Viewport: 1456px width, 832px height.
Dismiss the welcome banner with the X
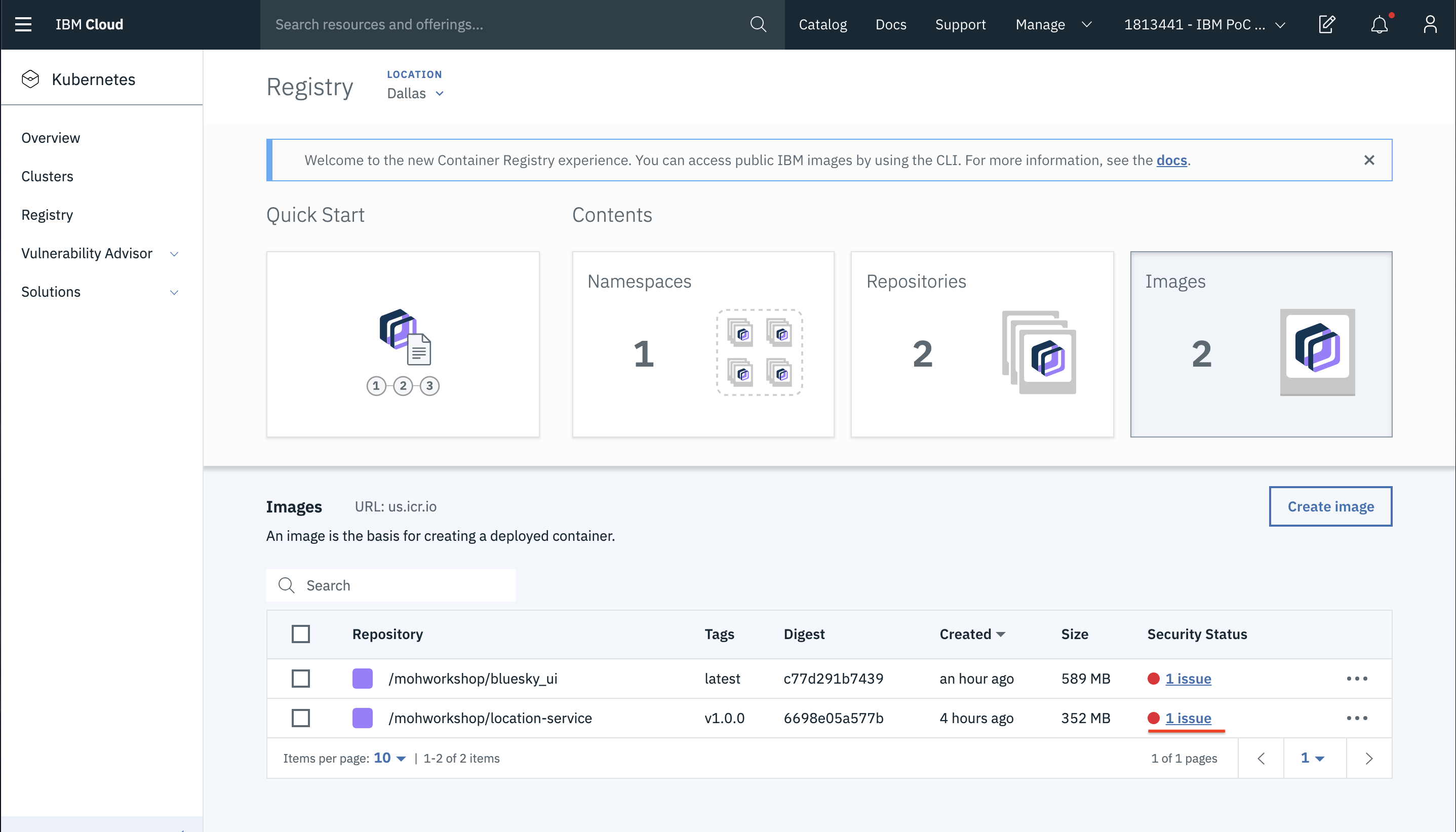click(x=1369, y=160)
